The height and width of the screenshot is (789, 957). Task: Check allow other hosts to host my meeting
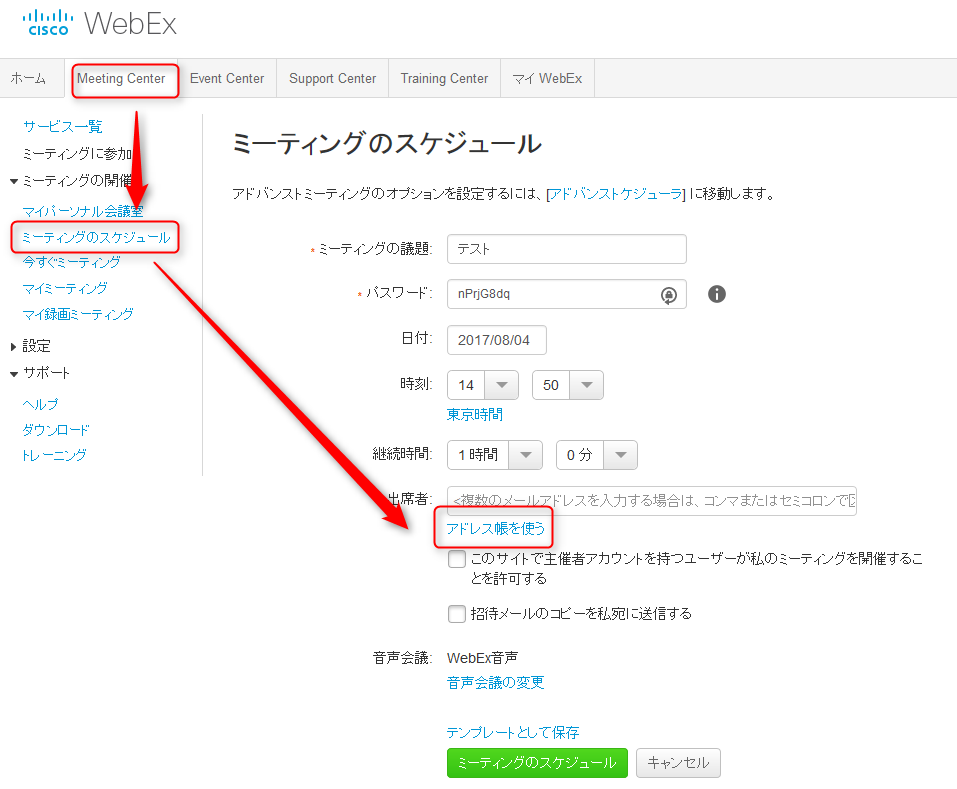[457, 559]
